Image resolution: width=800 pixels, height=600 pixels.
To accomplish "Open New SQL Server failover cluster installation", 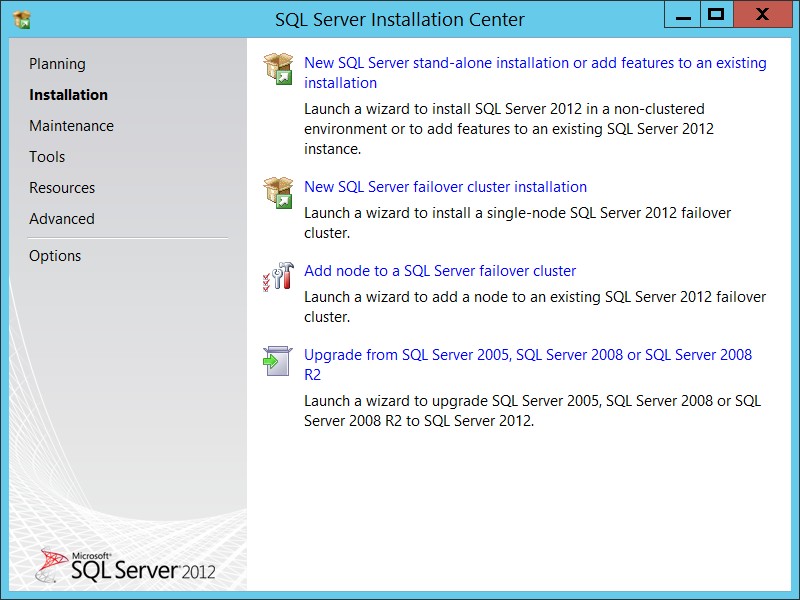I will click(445, 187).
